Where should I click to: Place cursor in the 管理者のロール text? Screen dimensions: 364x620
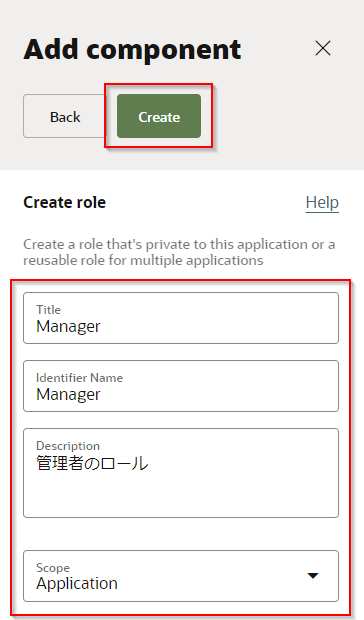coord(92,463)
